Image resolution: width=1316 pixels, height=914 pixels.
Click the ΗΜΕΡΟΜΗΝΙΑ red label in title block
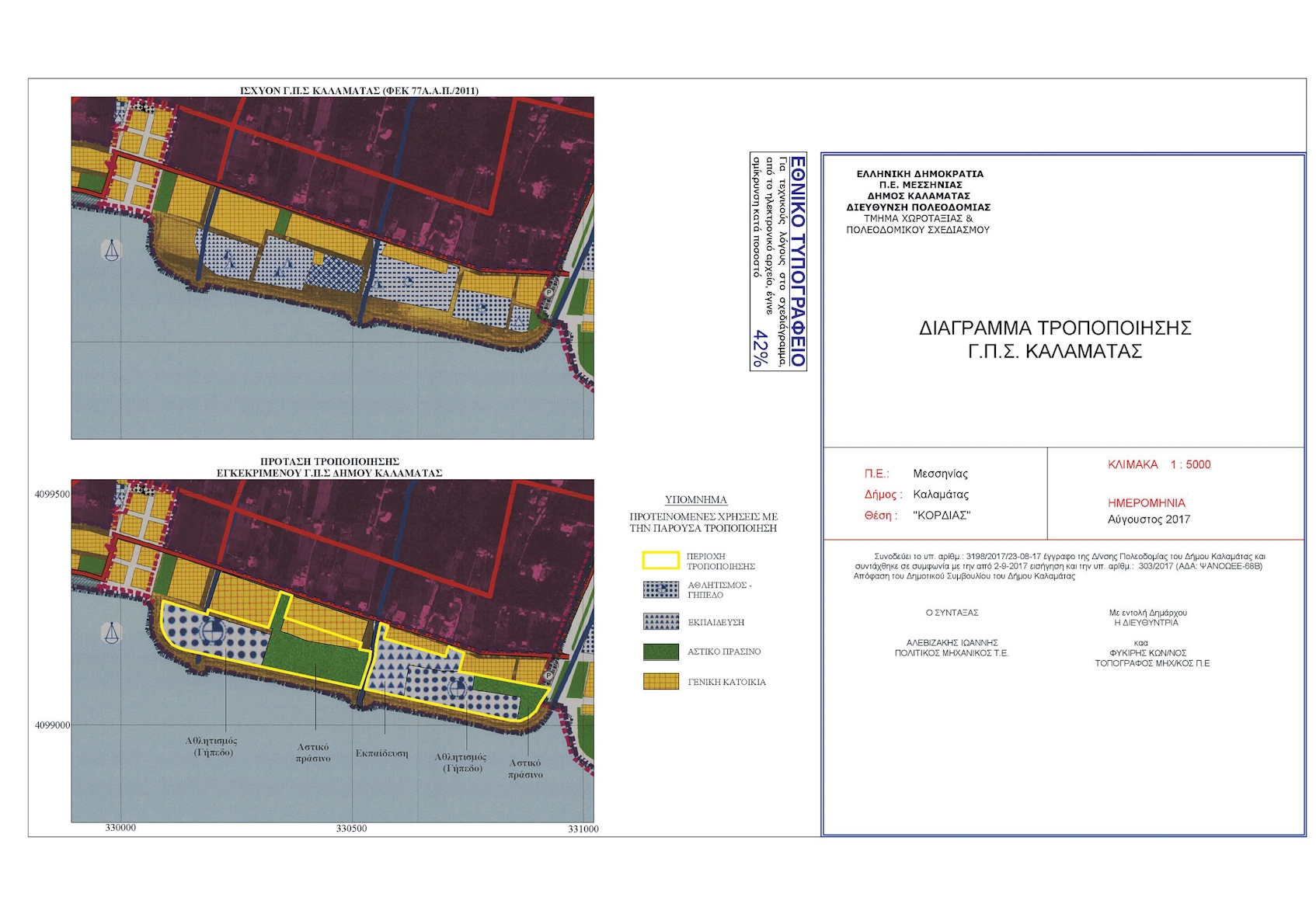1146,503
